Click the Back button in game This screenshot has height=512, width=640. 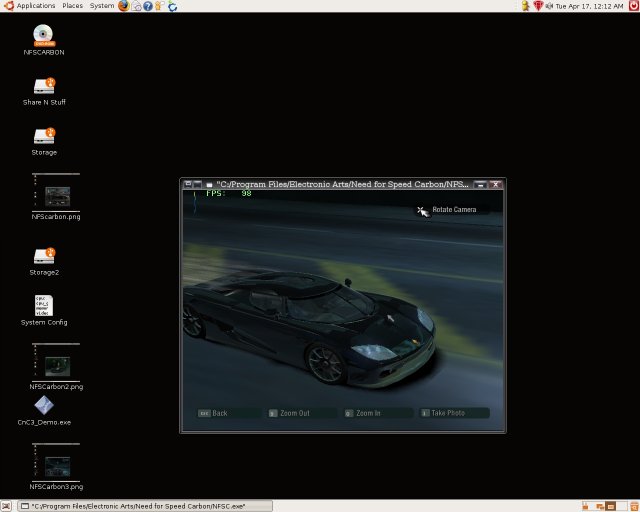[228, 413]
